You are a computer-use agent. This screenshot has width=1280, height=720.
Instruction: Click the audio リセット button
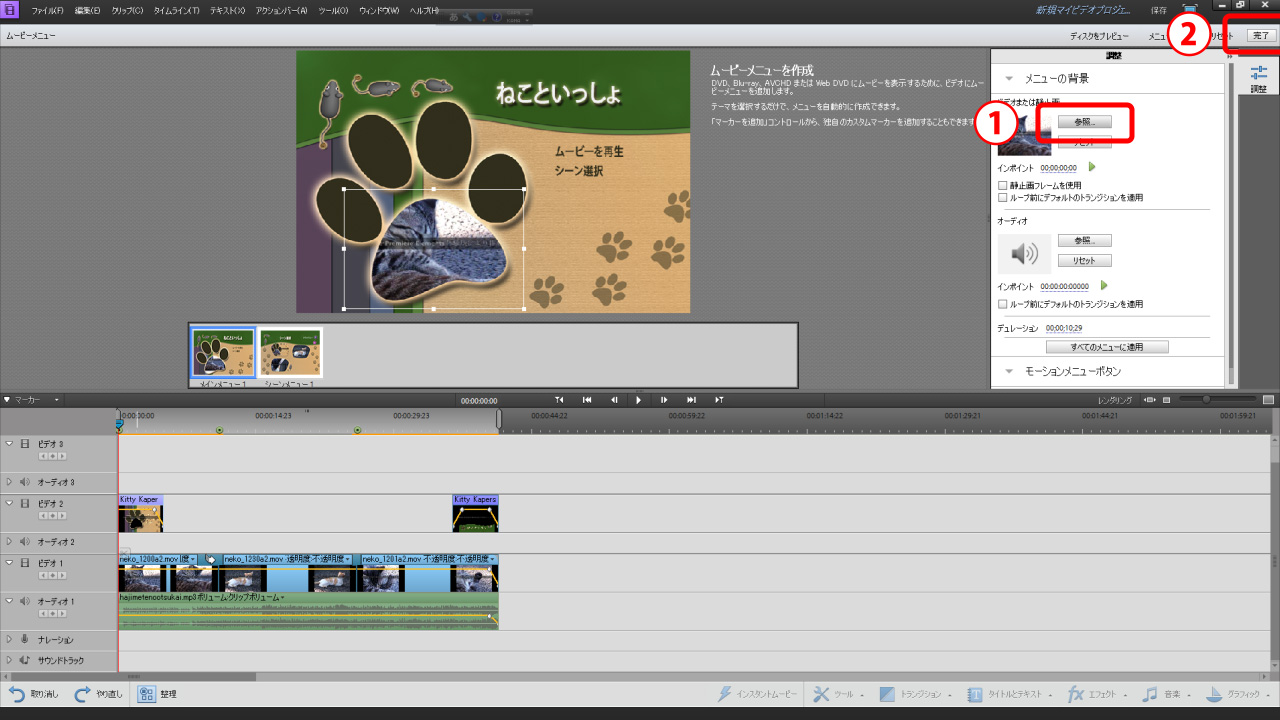(x=1084, y=260)
